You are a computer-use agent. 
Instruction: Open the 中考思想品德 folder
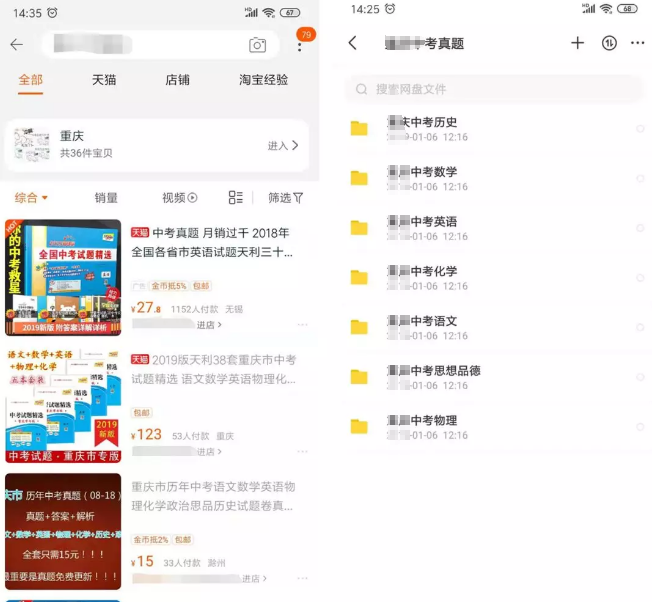point(497,377)
